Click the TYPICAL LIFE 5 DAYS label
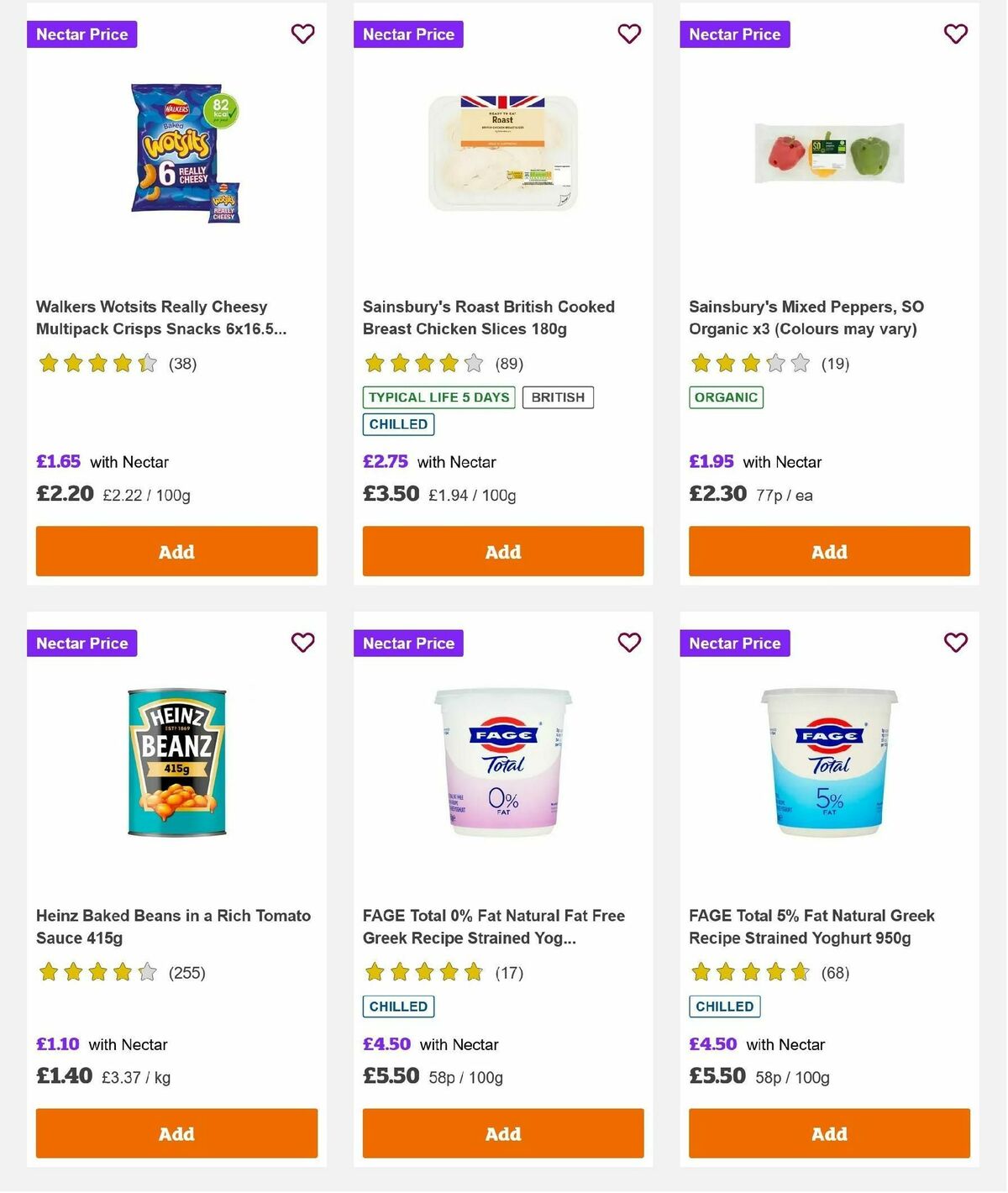The image size is (1008, 1193). click(x=437, y=397)
